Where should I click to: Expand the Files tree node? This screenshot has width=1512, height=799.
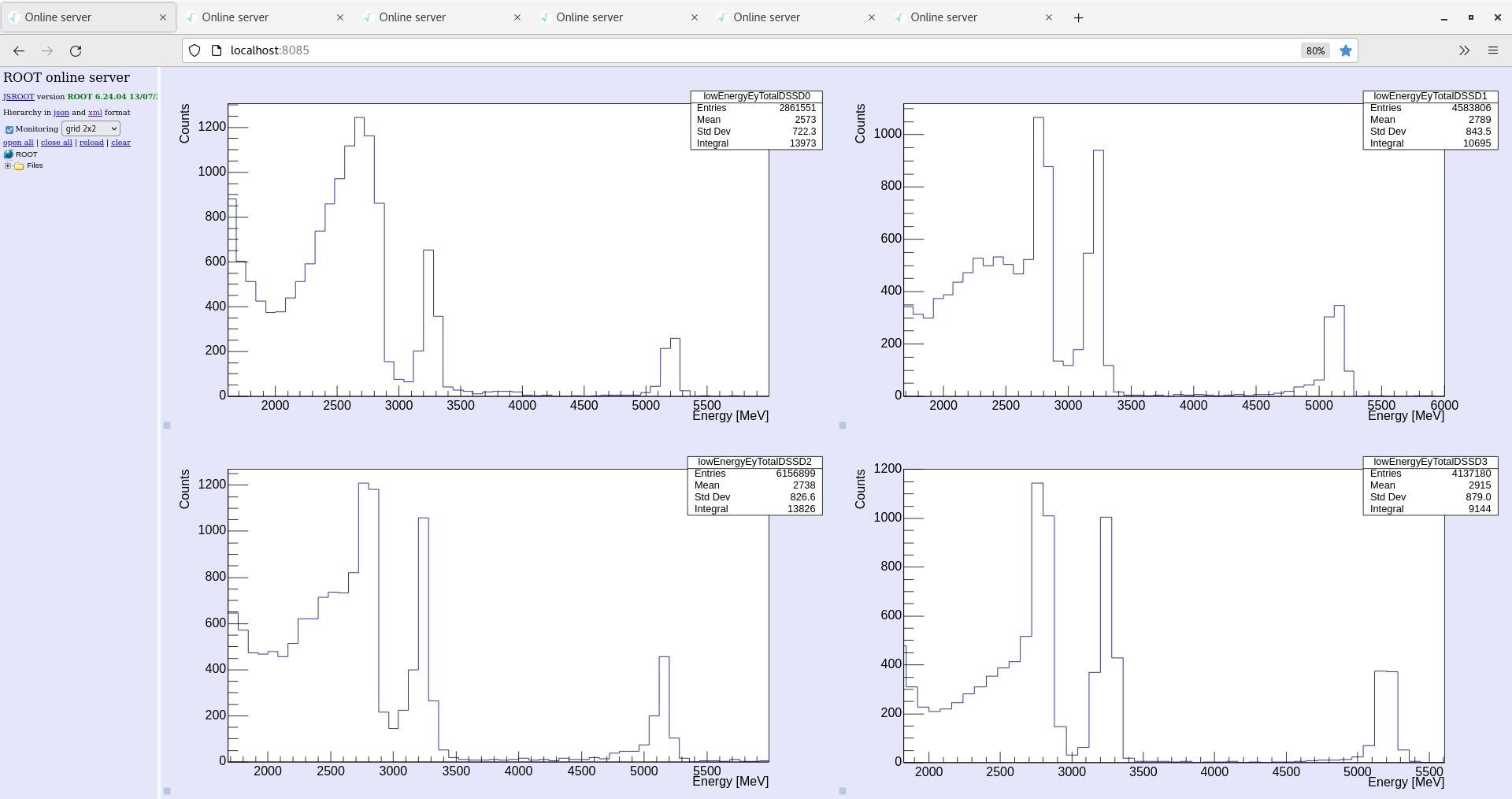point(7,165)
